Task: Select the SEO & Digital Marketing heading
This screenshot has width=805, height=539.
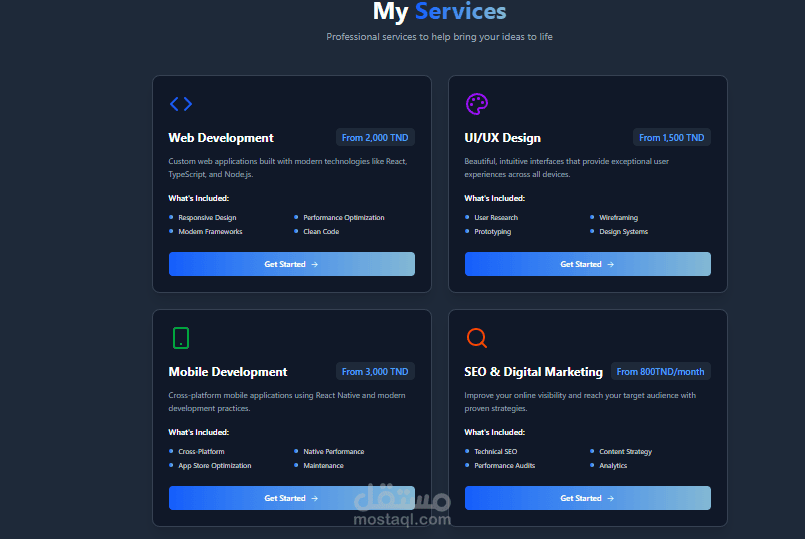Action: 533,372
